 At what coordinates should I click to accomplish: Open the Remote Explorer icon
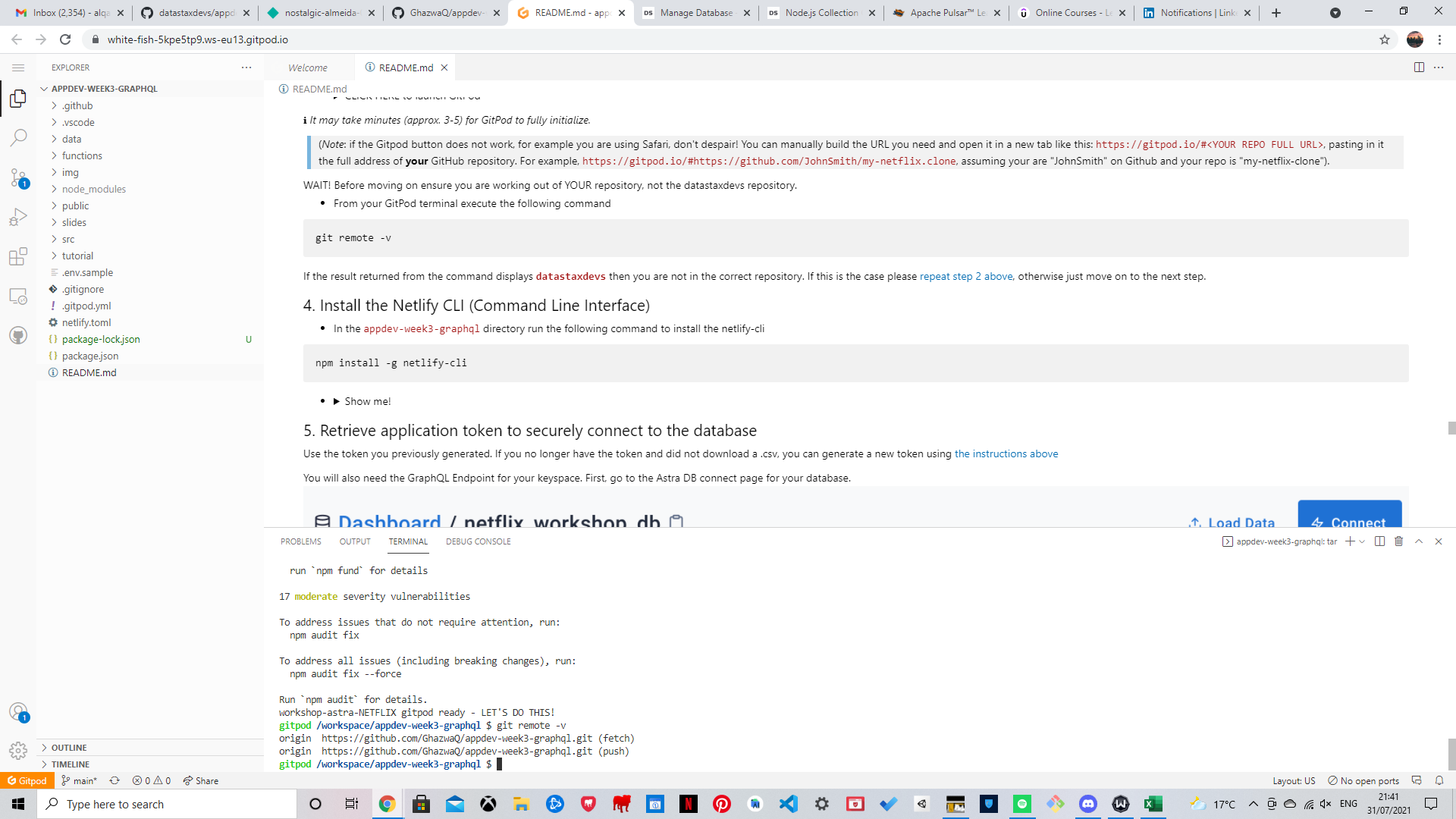point(18,296)
